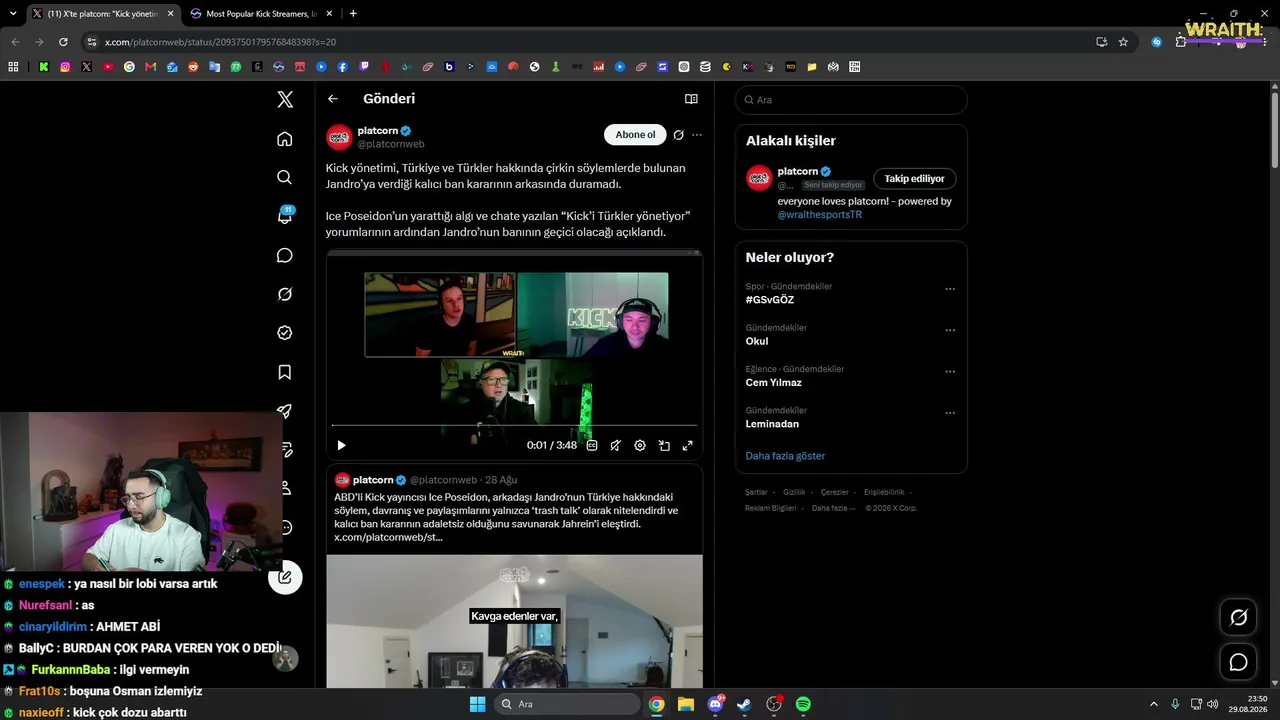The width and height of the screenshot is (1280, 720).
Task: Click the X search field labeled Ara
Action: coord(851,100)
